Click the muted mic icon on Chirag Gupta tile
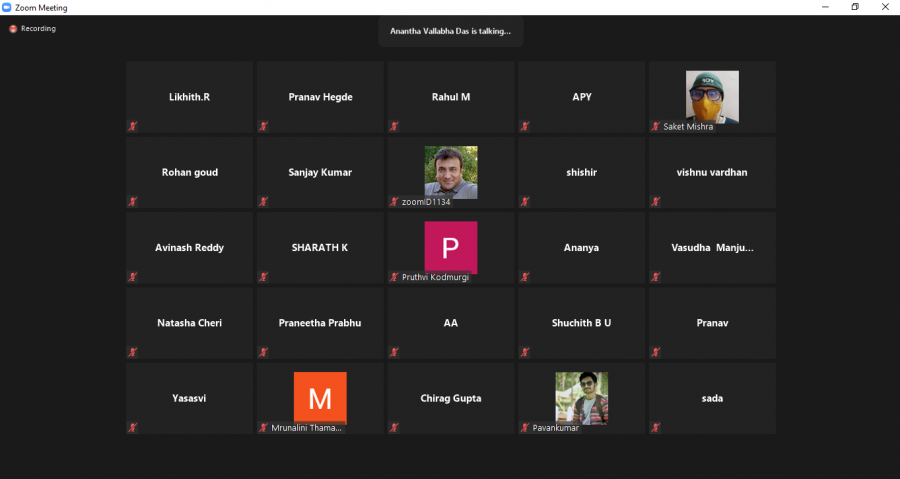Image resolution: width=900 pixels, height=479 pixels. click(394, 427)
